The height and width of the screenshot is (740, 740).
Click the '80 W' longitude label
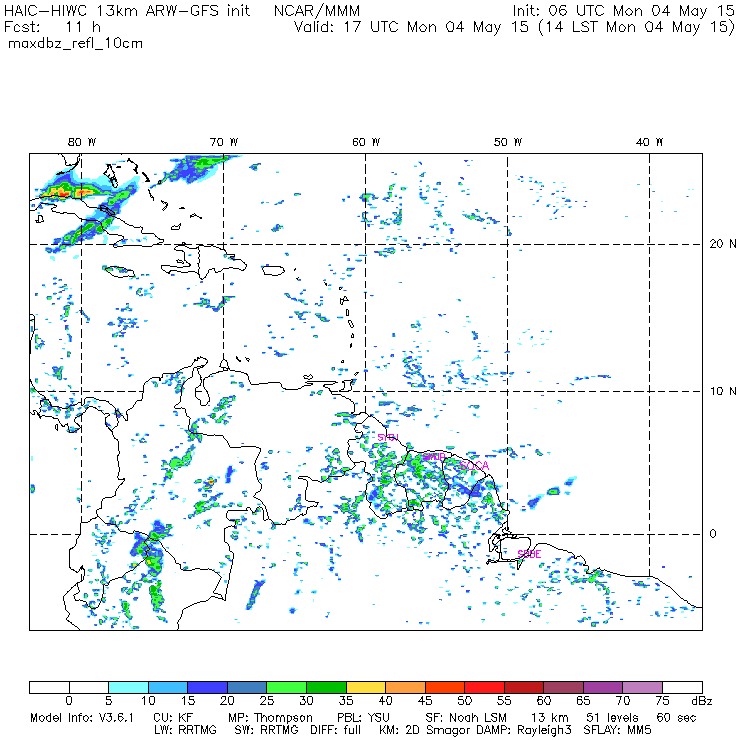click(x=82, y=142)
